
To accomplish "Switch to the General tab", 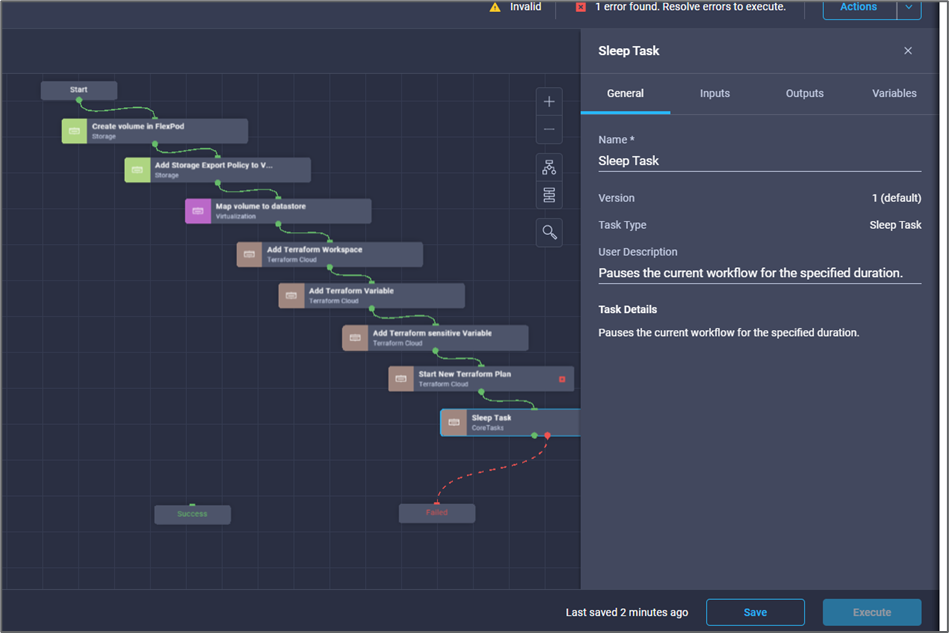I will [x=625, y=93].
